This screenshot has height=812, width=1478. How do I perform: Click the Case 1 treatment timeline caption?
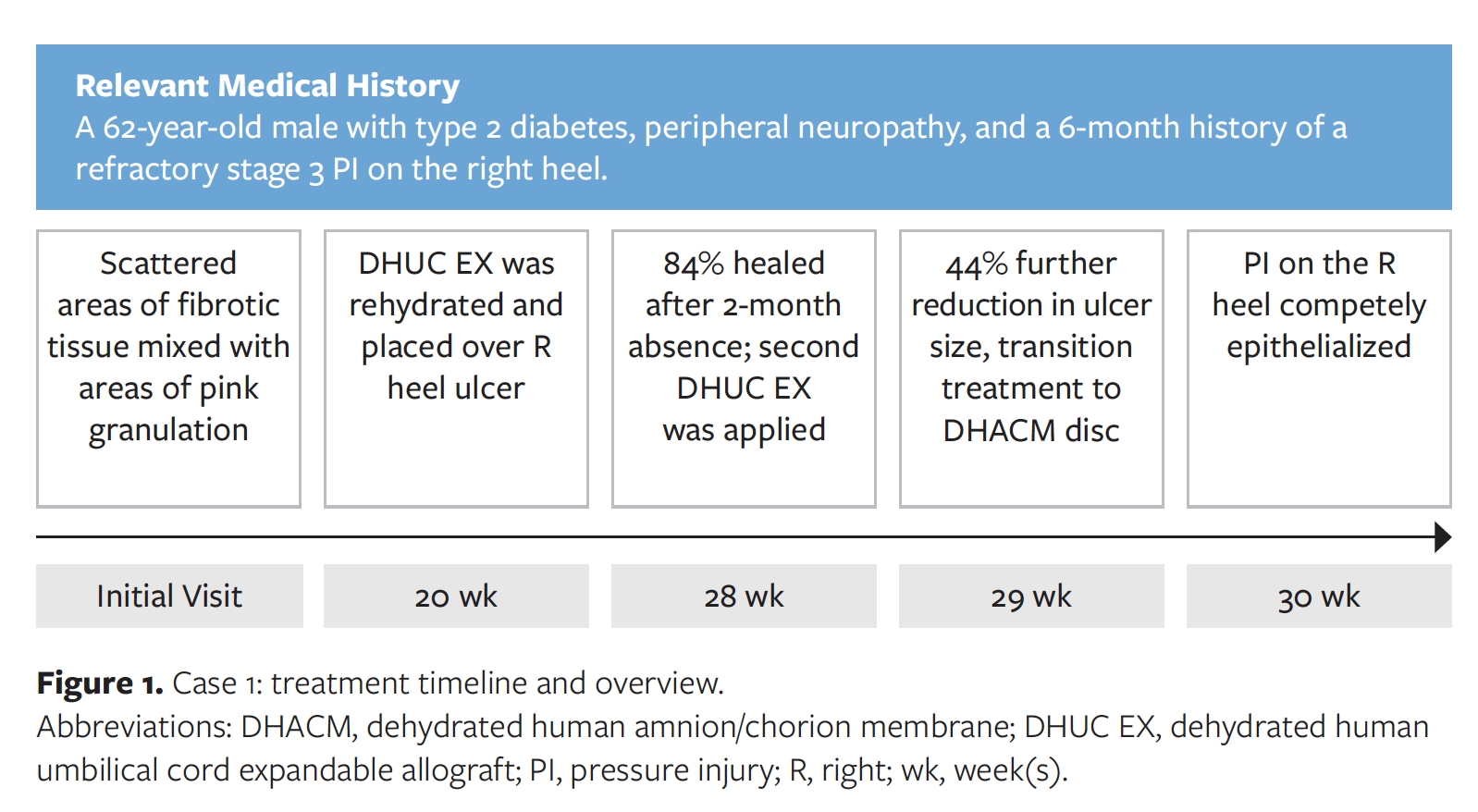(x=448, y=683)
